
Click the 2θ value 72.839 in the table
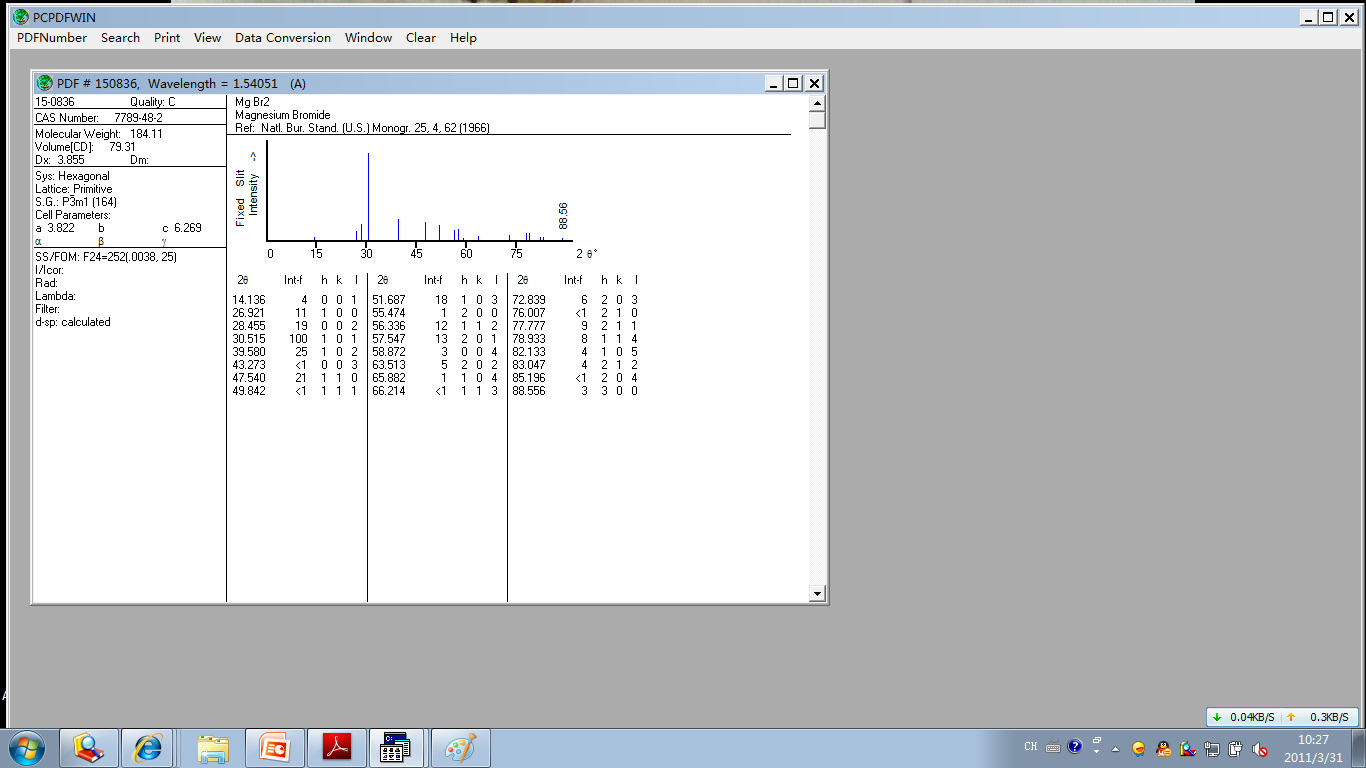click(529, 300)
